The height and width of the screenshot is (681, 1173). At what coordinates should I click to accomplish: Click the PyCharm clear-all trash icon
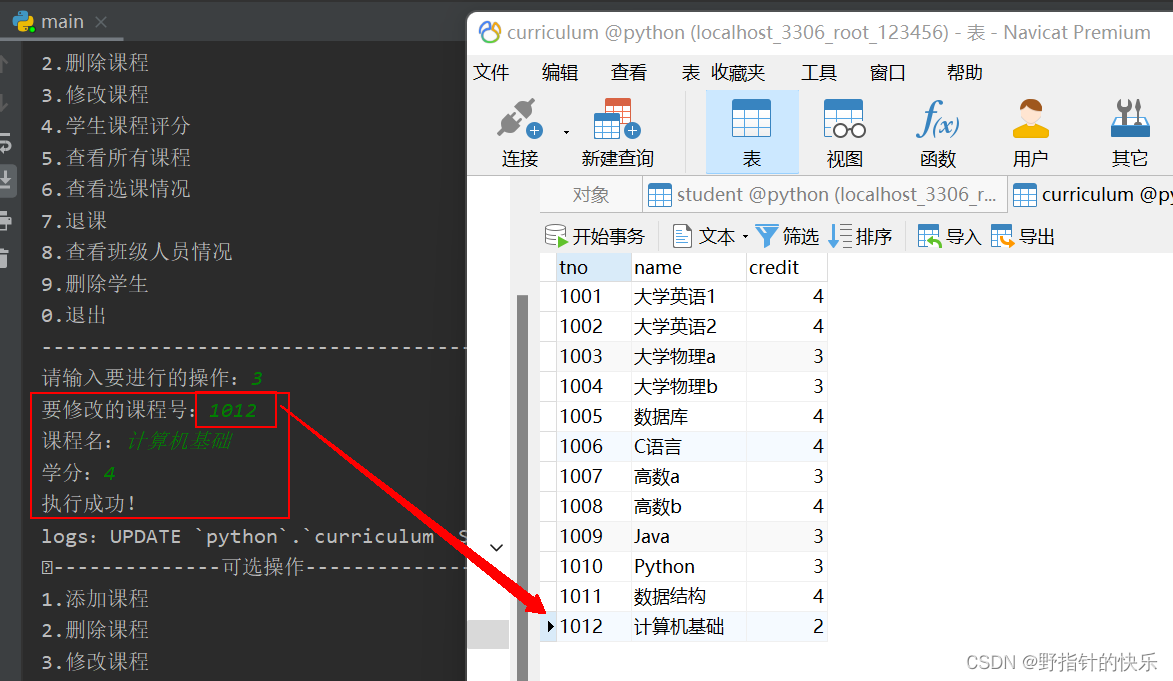[4, 258]
